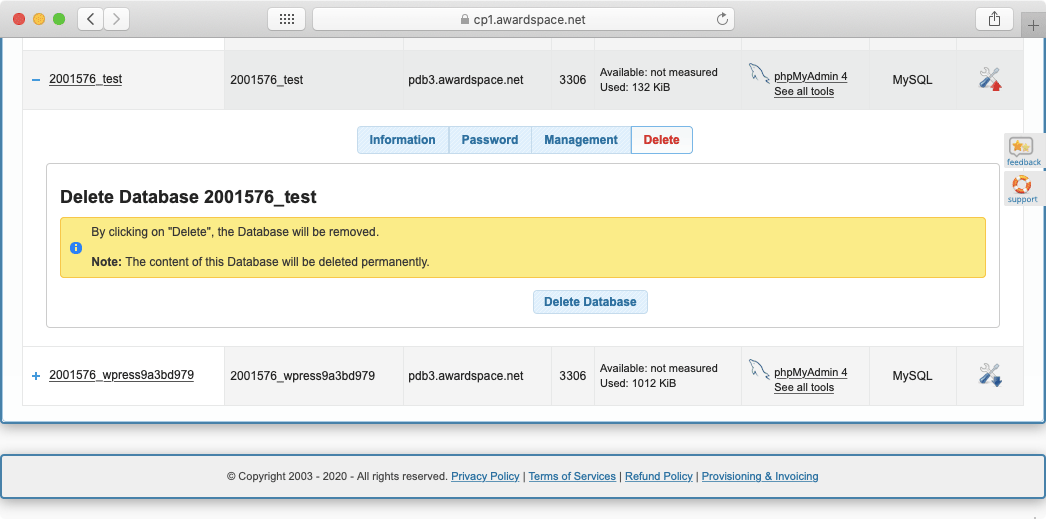Open a new Safari tab with plus
1046x519 pixels.
(1033, 25)
